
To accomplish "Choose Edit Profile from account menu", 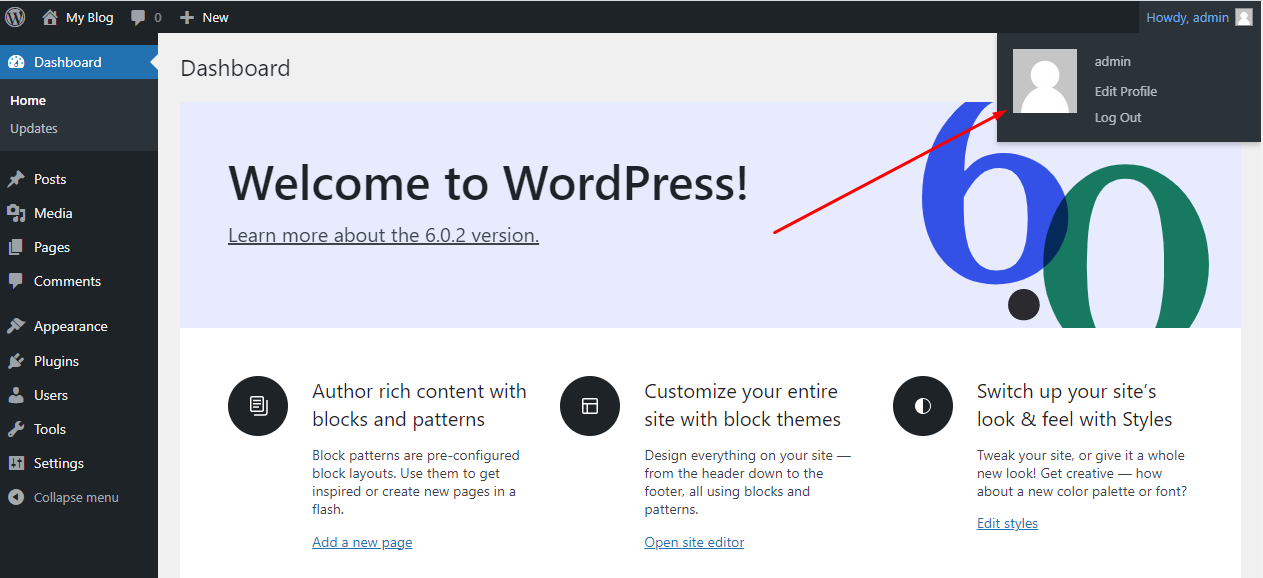I will coord(1126,91).
